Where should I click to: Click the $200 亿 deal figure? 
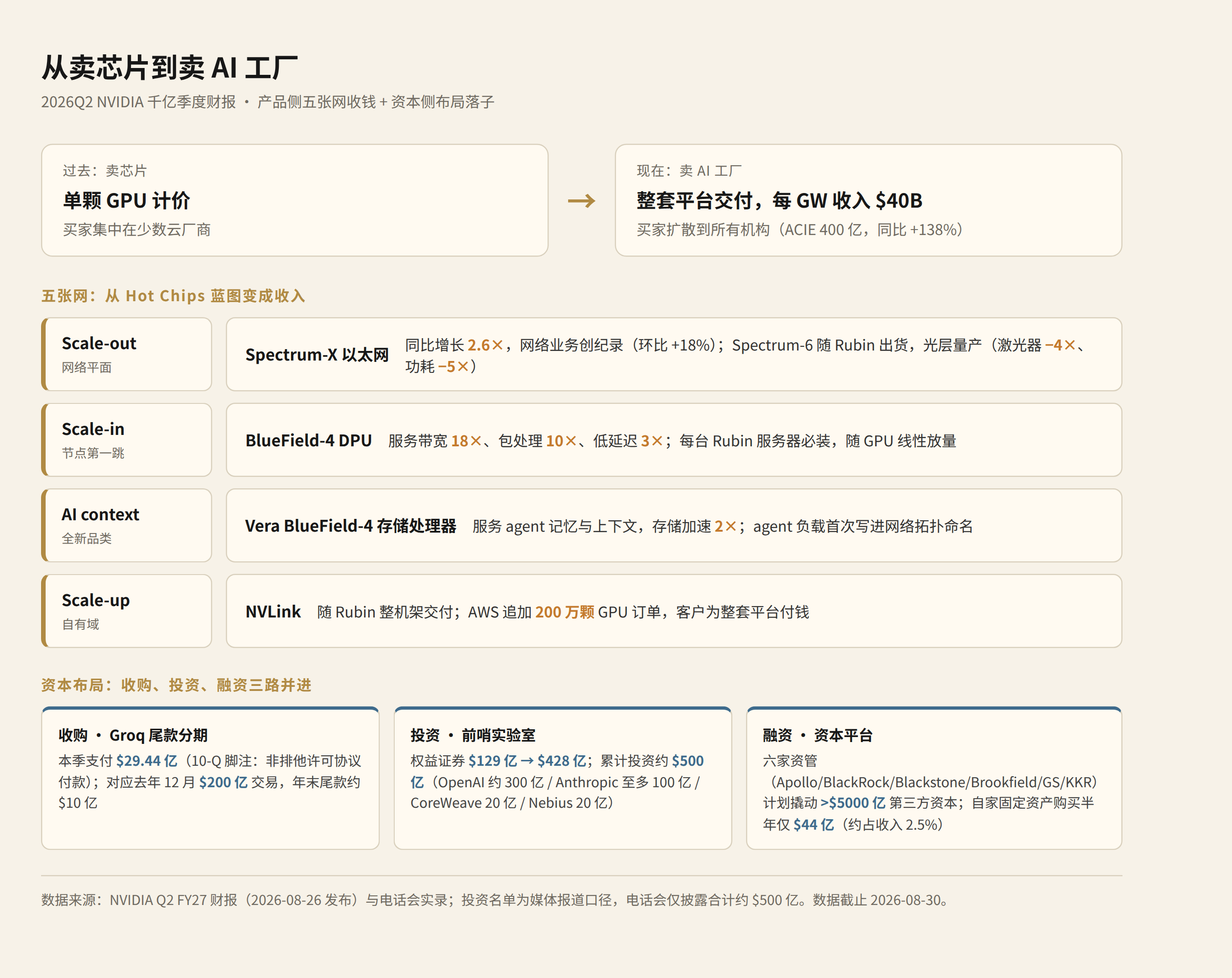(x=224, y=782)
